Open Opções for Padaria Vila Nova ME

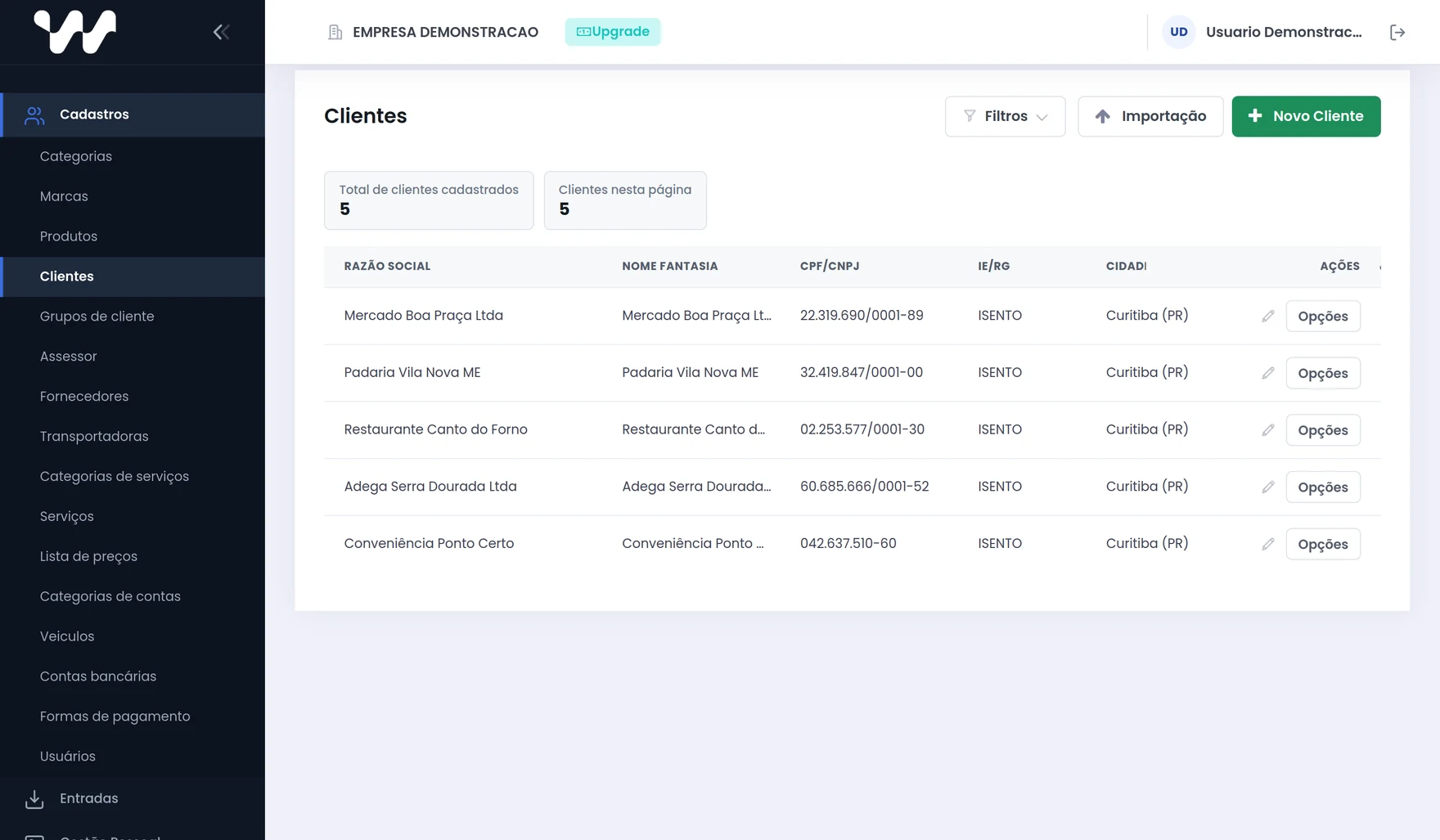(1323, 373)
